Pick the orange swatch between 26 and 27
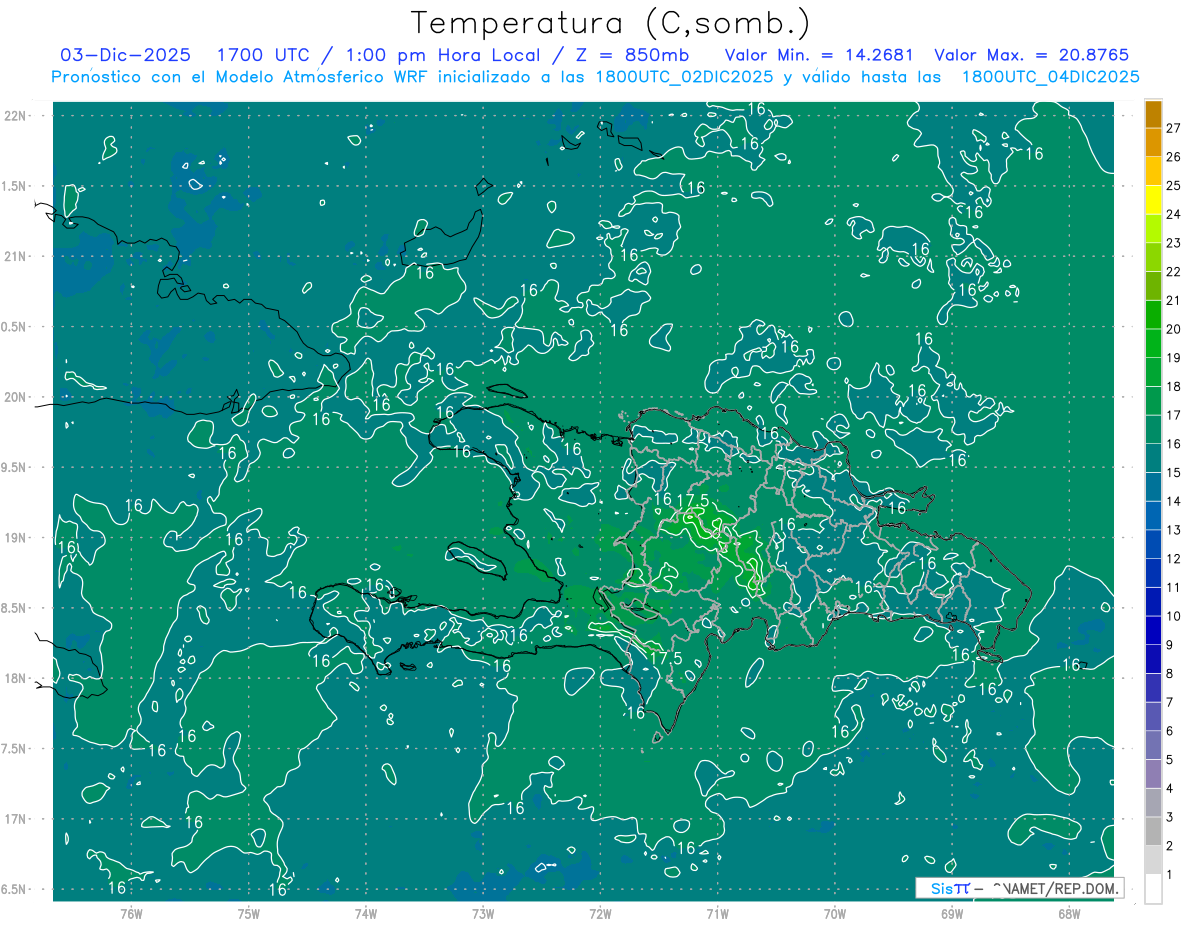Image resolution: width=1200 pixels, height=927 pixels. coord(1153,142)
